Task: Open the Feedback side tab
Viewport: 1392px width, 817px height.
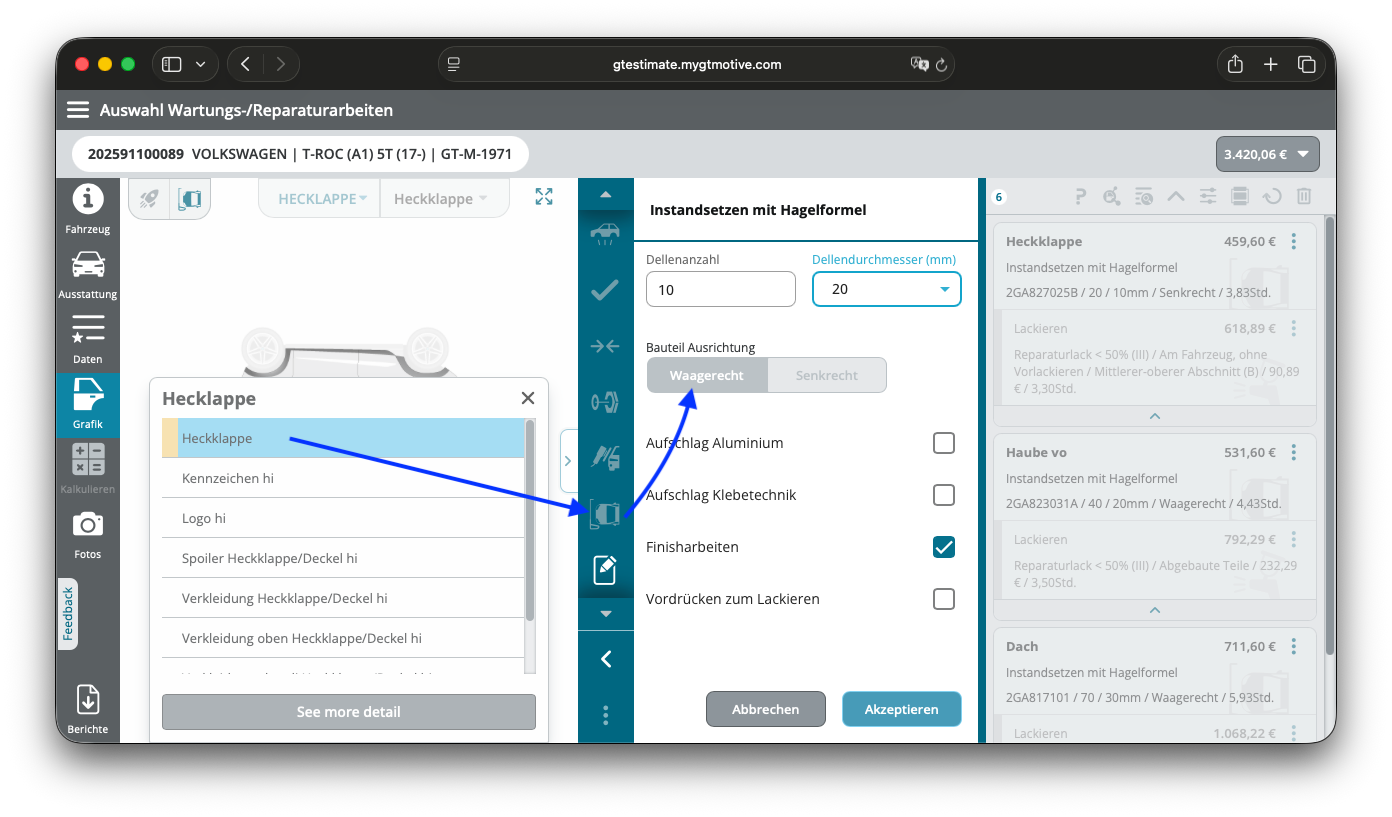Action: pyautogui.click(x=68, y=614)
